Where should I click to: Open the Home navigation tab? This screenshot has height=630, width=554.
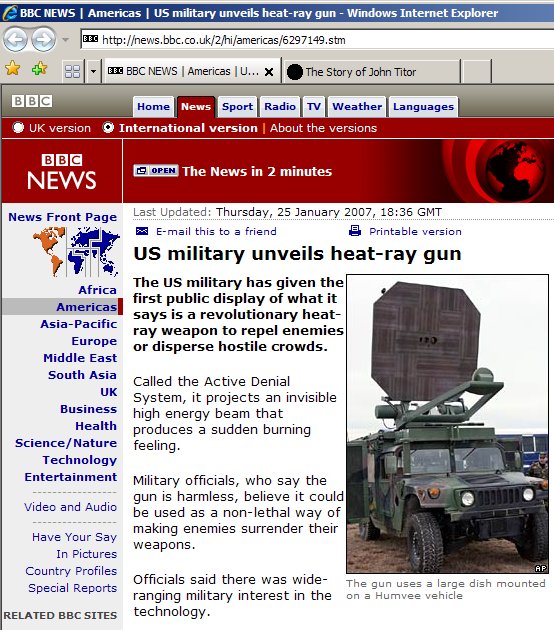[x=153, y=106]
